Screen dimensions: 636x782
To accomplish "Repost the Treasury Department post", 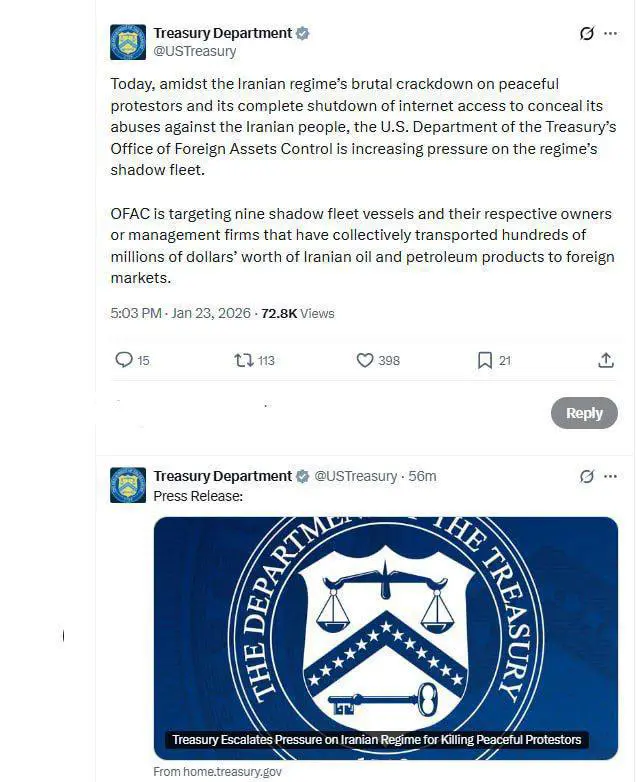I will (243, 360).
